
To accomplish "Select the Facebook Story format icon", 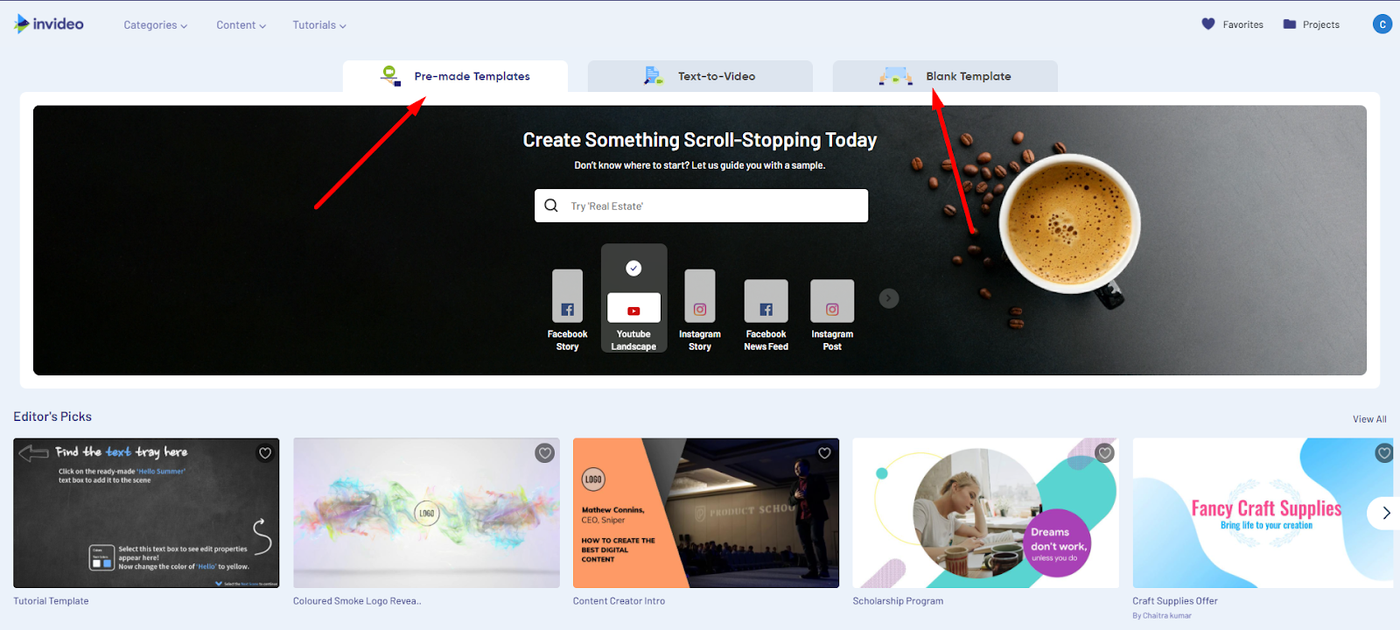I will coord(567,297).
